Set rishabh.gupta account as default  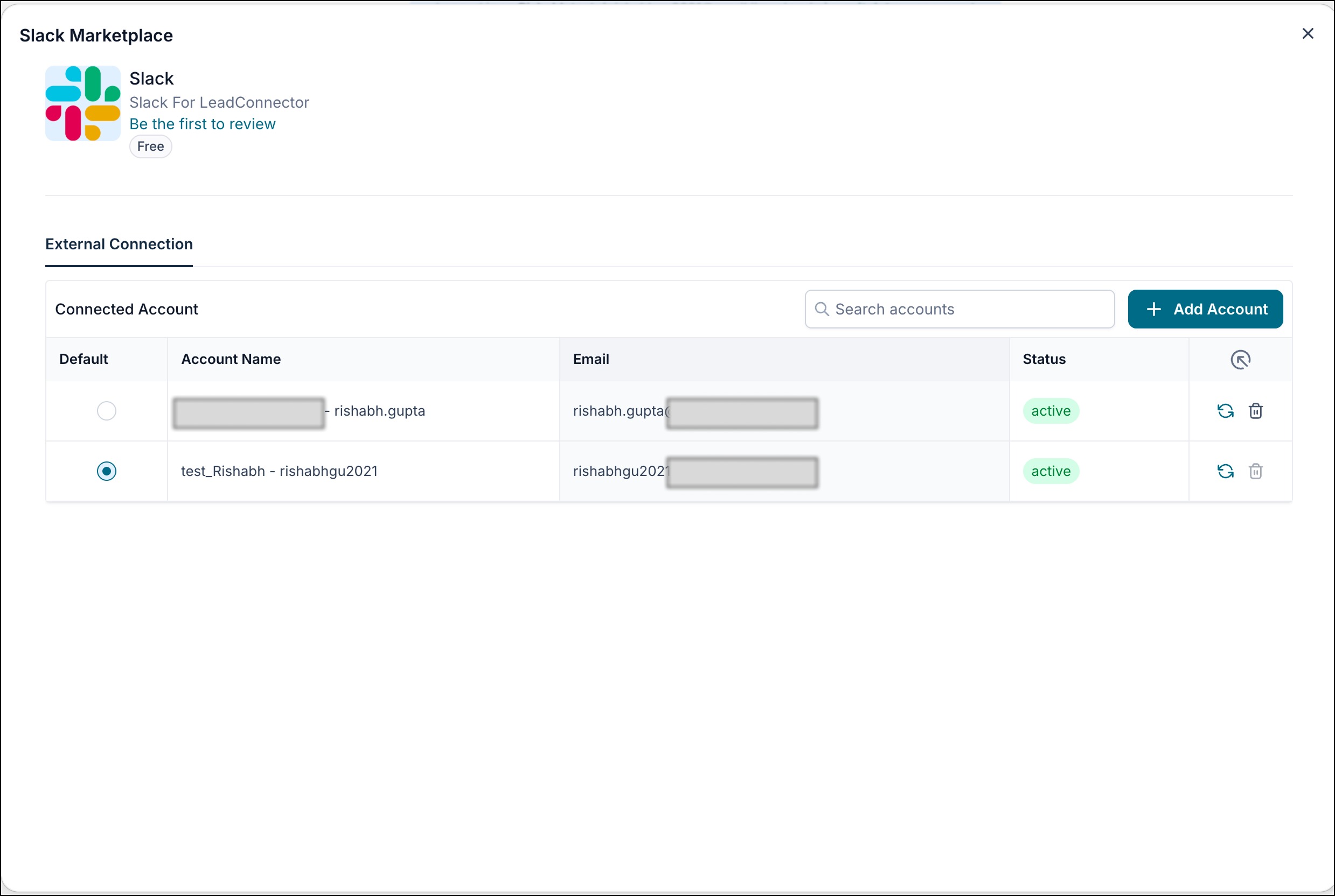coord(106,411)
